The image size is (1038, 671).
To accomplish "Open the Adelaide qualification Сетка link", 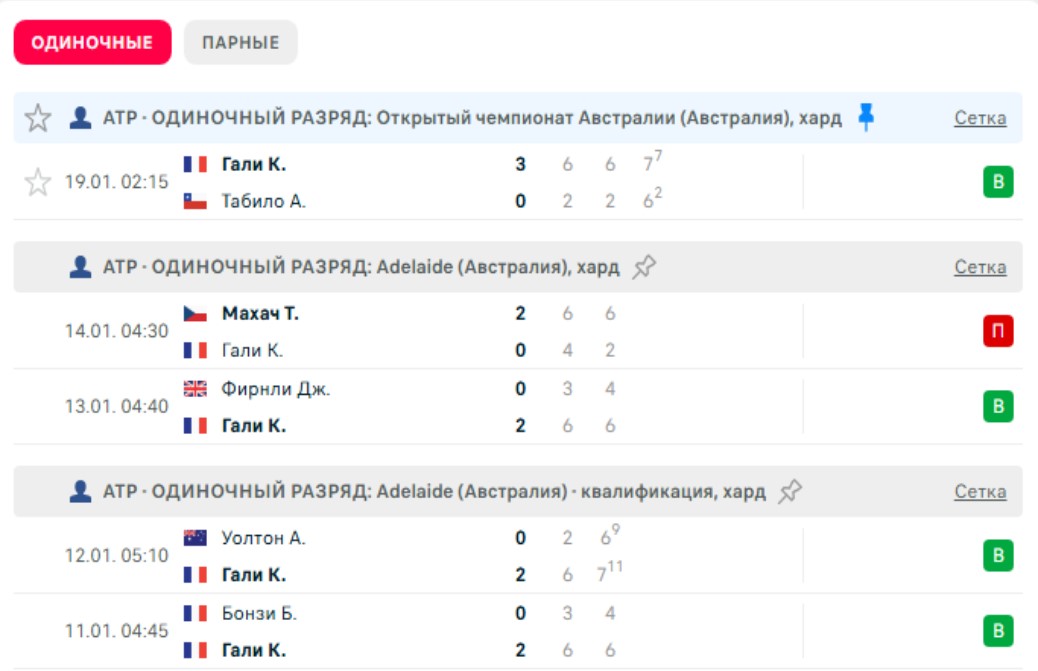I will tap(979, 492).
